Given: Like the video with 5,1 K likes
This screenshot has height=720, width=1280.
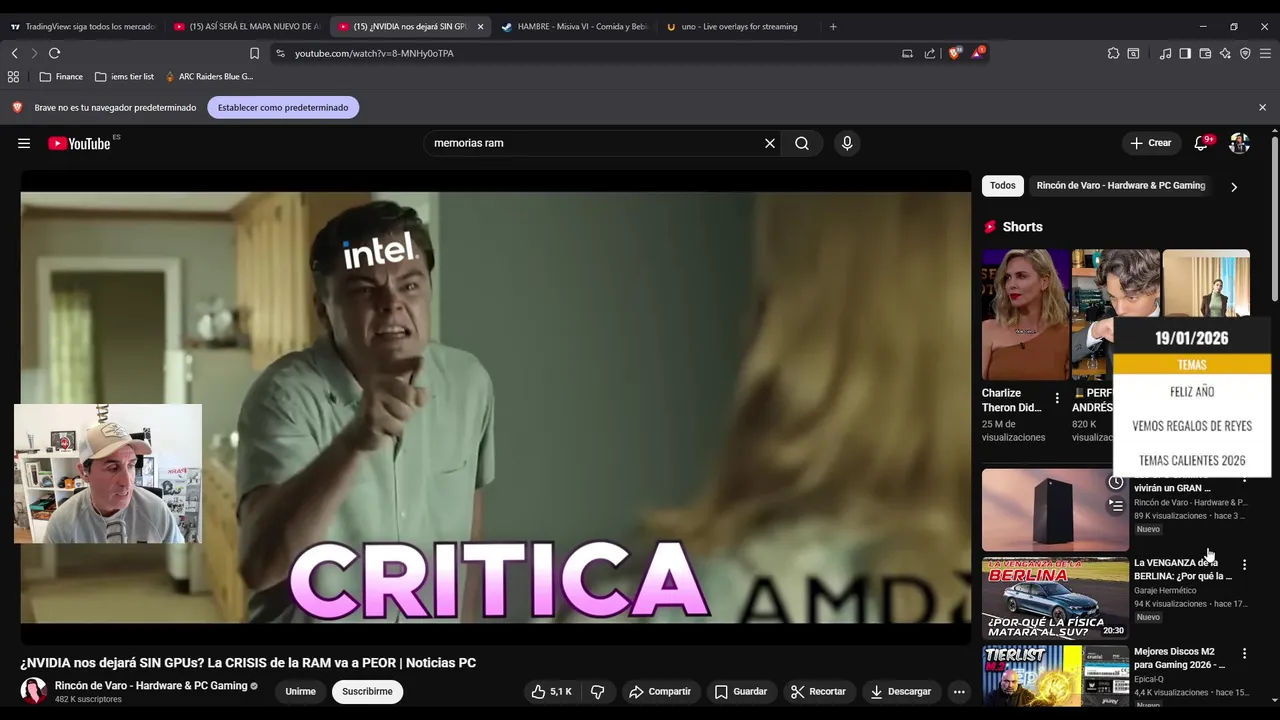Looking at the screenshot, I should coord(551,691).
